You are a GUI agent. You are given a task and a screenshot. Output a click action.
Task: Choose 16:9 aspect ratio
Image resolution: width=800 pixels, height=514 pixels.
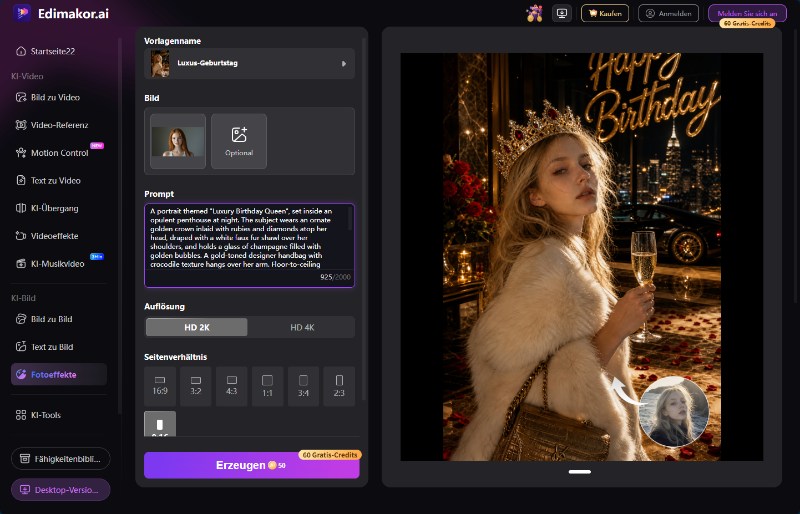[x=160, y=386]
